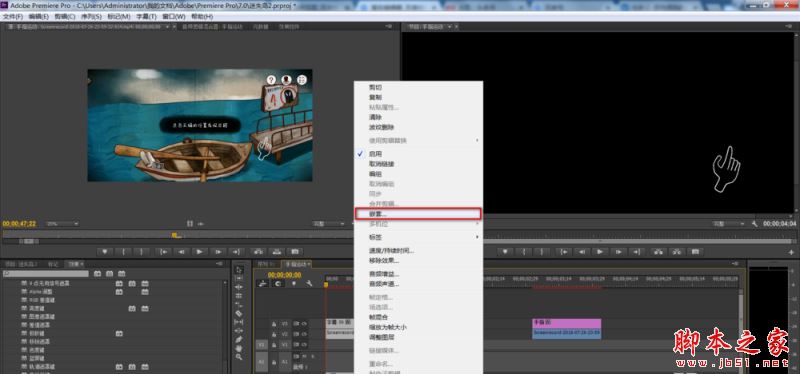This screenshot has height=374, width=800.
Task: Click Overwrite button in Source monitor
Action: pyautogui.click(x=277, y=252)
